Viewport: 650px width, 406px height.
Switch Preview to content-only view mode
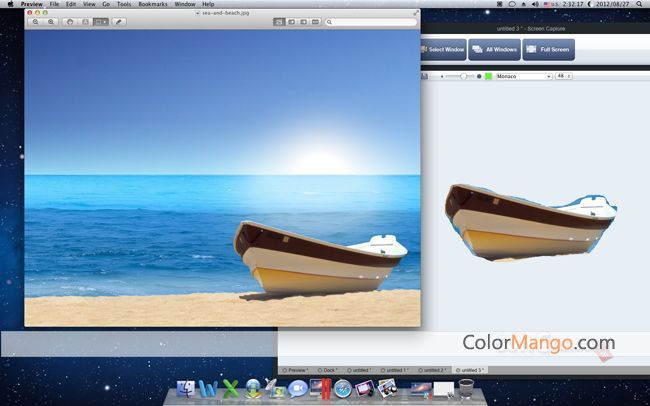(279, 22)
